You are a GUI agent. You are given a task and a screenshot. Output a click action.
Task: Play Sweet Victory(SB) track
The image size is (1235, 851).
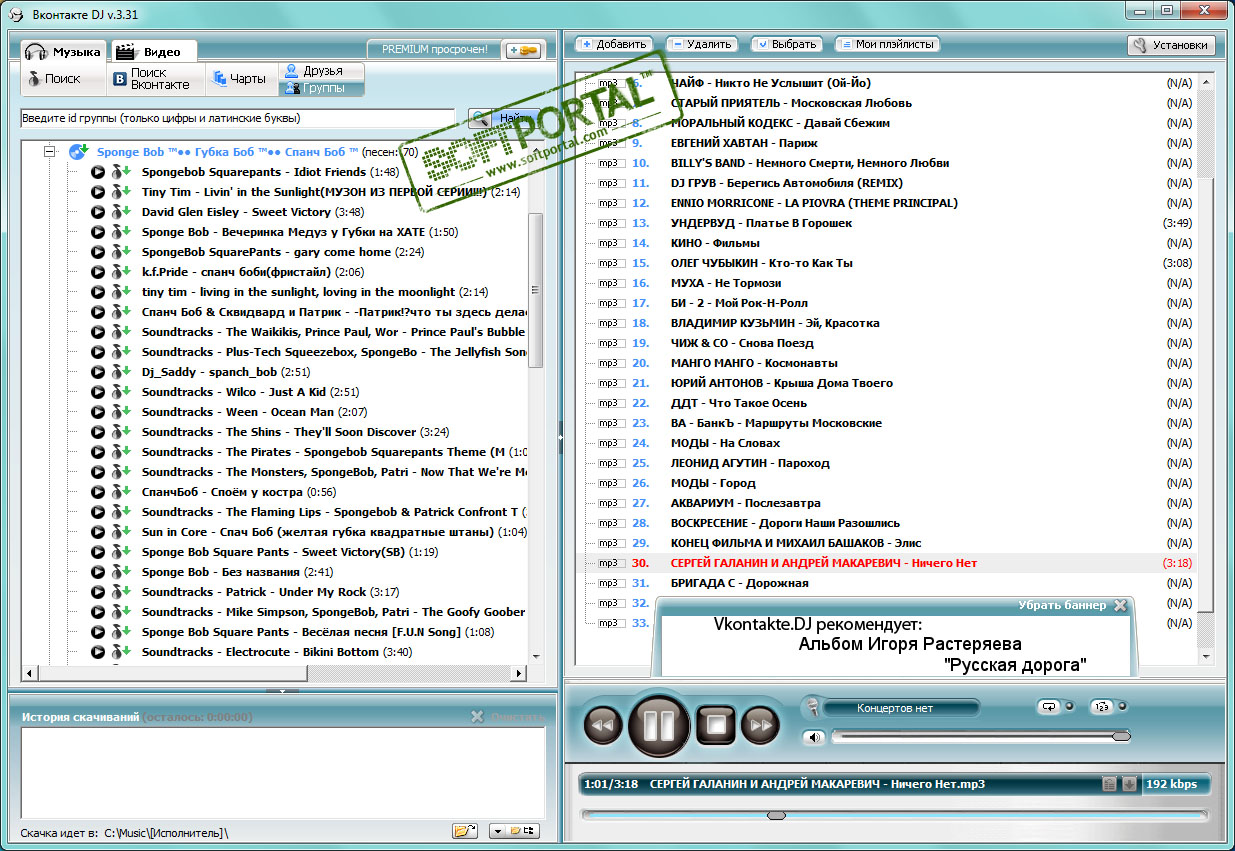point(98,552)
